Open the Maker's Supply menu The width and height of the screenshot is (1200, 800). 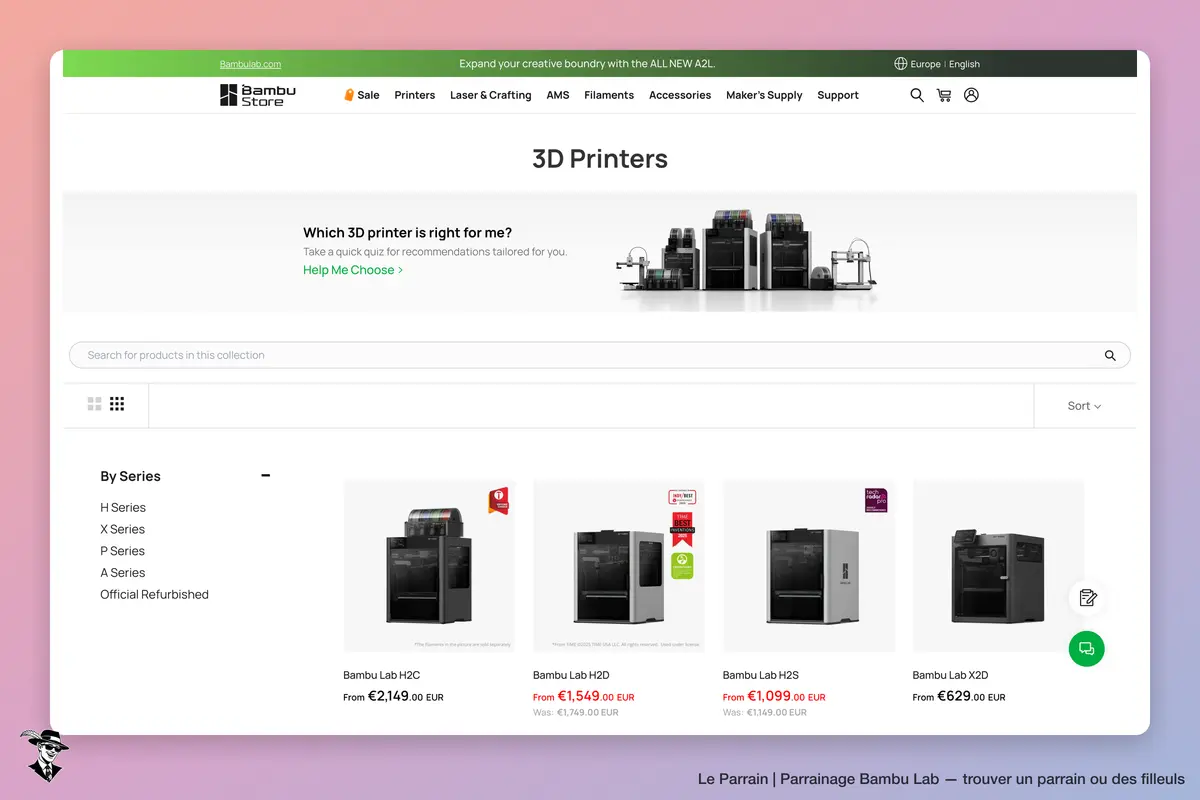coord(764,95)
